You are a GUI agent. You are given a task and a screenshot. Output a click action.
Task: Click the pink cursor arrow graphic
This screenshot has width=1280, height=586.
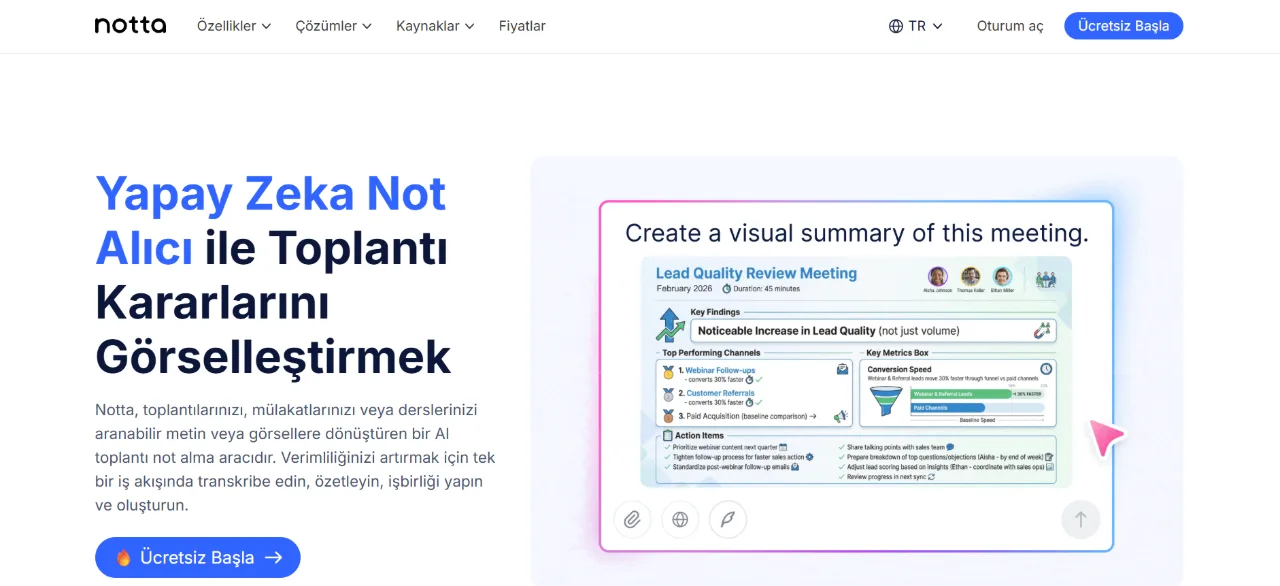click(x=1107, y=437)
